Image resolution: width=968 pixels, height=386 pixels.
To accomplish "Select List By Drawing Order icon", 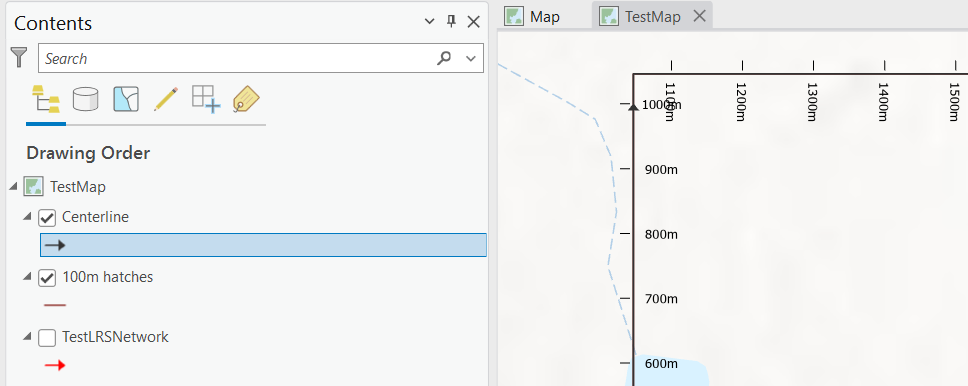I will (x=46, y=99).
